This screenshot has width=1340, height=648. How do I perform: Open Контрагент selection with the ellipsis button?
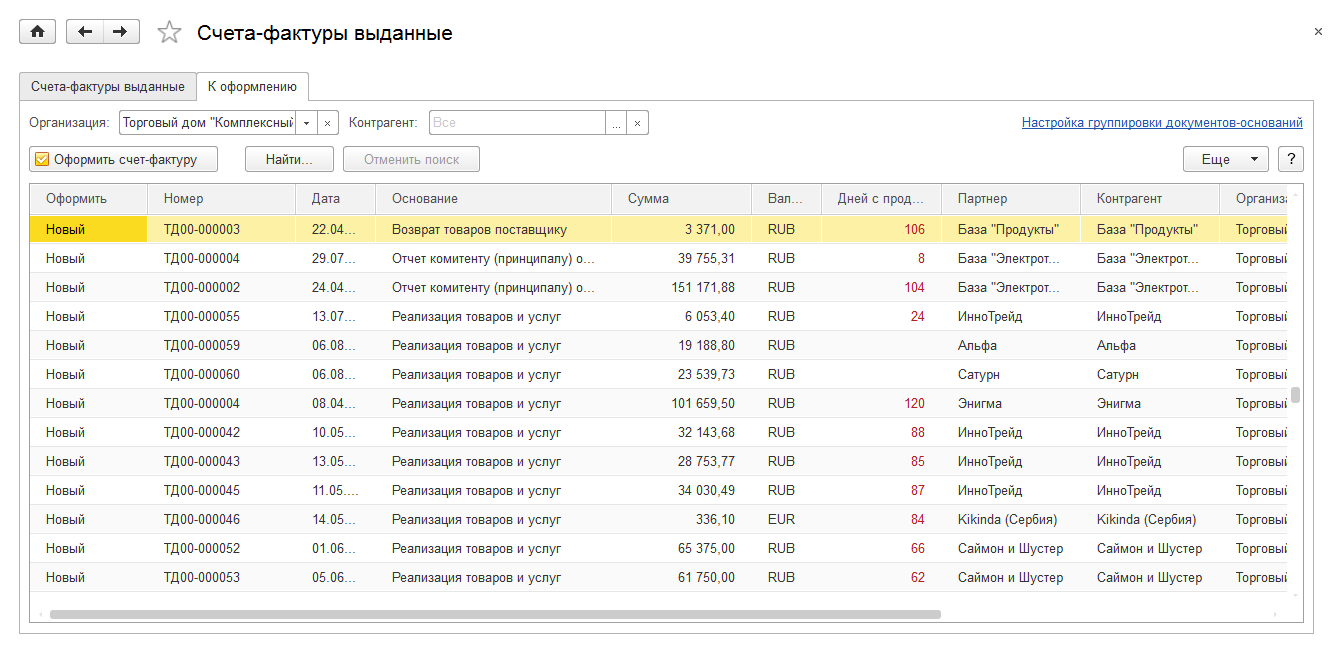[616, 123]
